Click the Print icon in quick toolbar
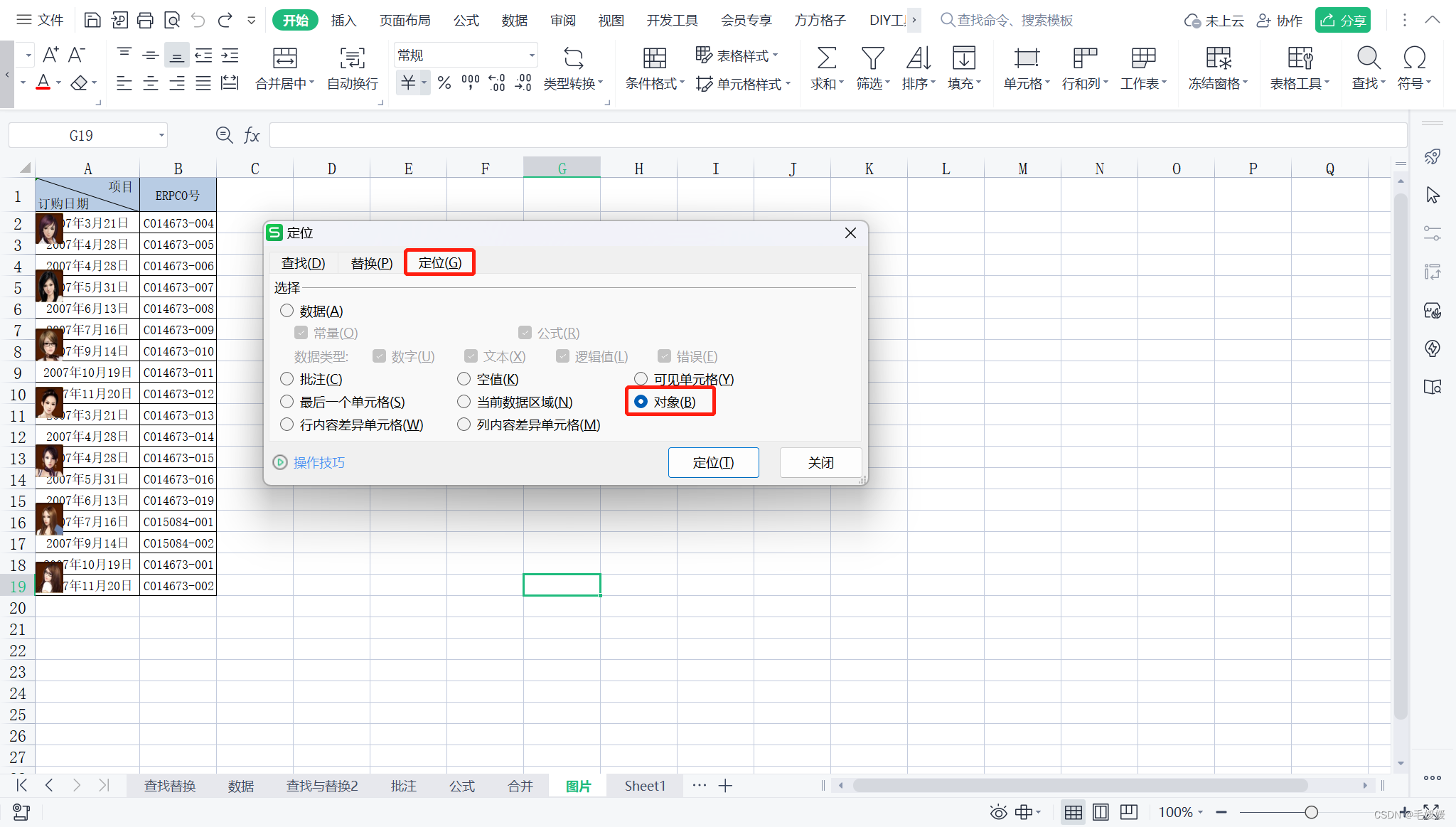Viewport: 1456px width, 827px height. (145, 20)
